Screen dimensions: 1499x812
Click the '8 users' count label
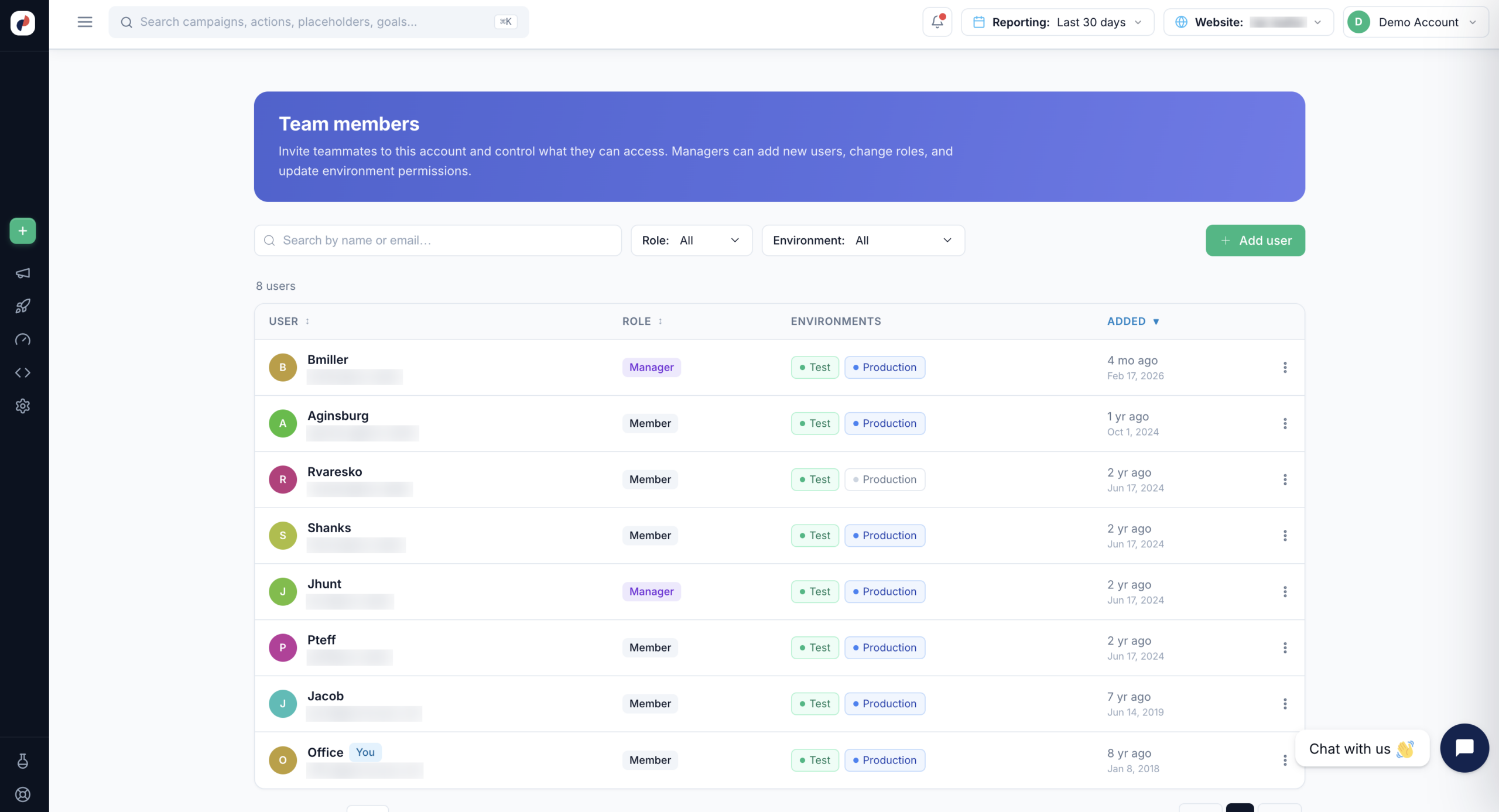(x=276, y=286)
